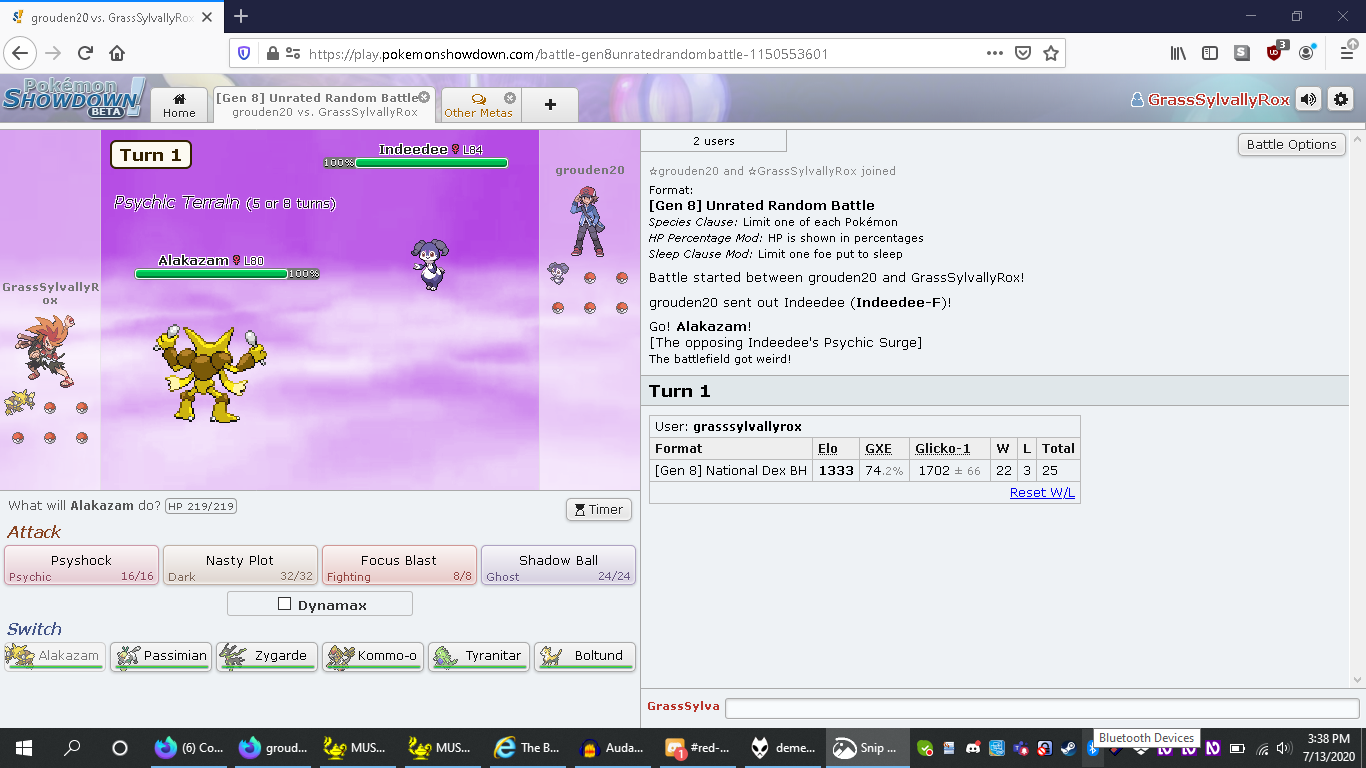Image resolution: width=1366 pixels, height=768 pixels.
Task: Open Firefox account icon
Action: click(x=1307, y=53)
